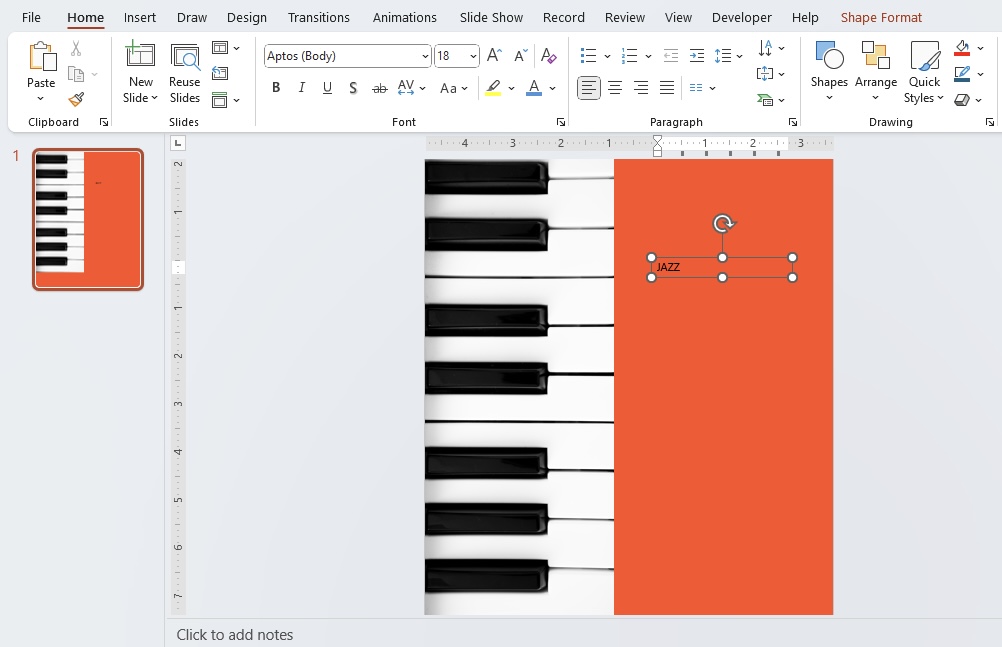Click the Text Shadow S icon

(353, 88)
